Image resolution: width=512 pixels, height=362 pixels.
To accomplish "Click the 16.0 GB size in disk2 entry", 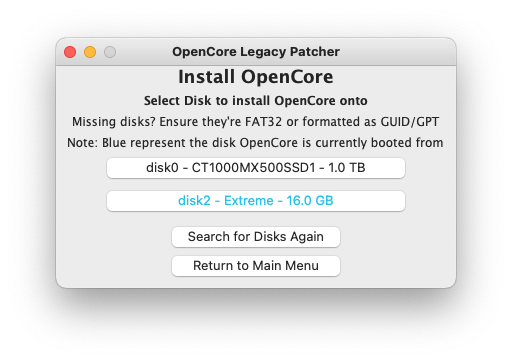I will (310, 201).
